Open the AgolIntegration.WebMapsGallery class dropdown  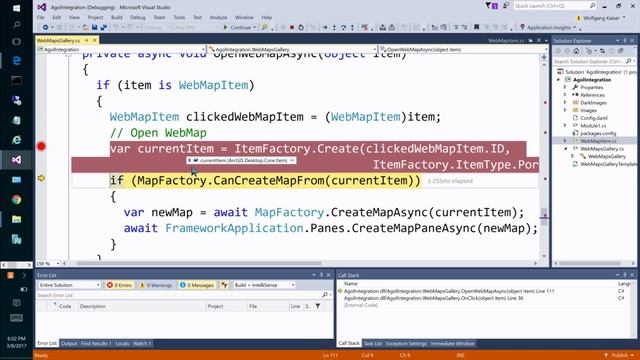(x=292, y=49)
